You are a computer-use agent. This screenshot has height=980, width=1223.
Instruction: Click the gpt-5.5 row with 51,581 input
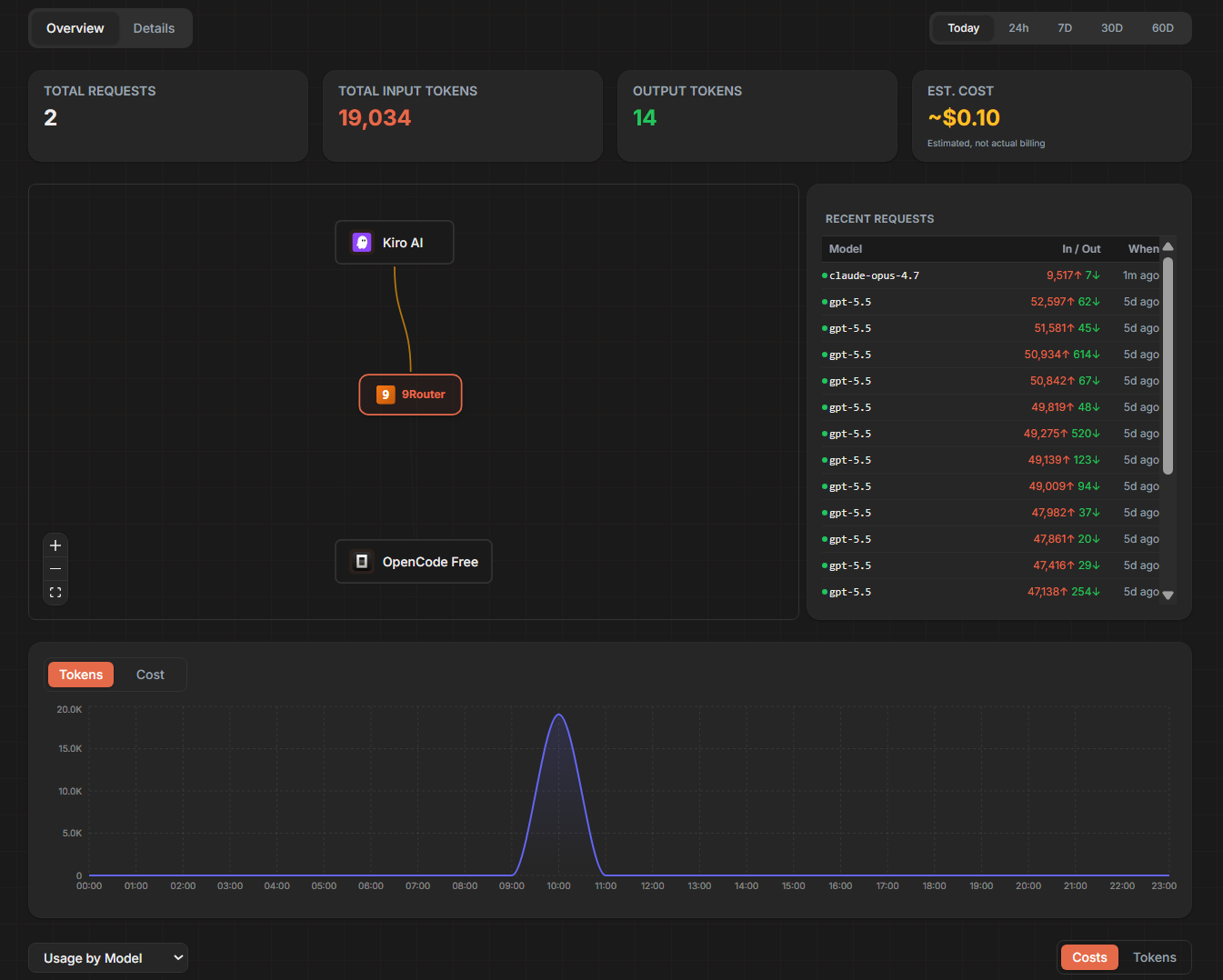click(x=991, y=328)
